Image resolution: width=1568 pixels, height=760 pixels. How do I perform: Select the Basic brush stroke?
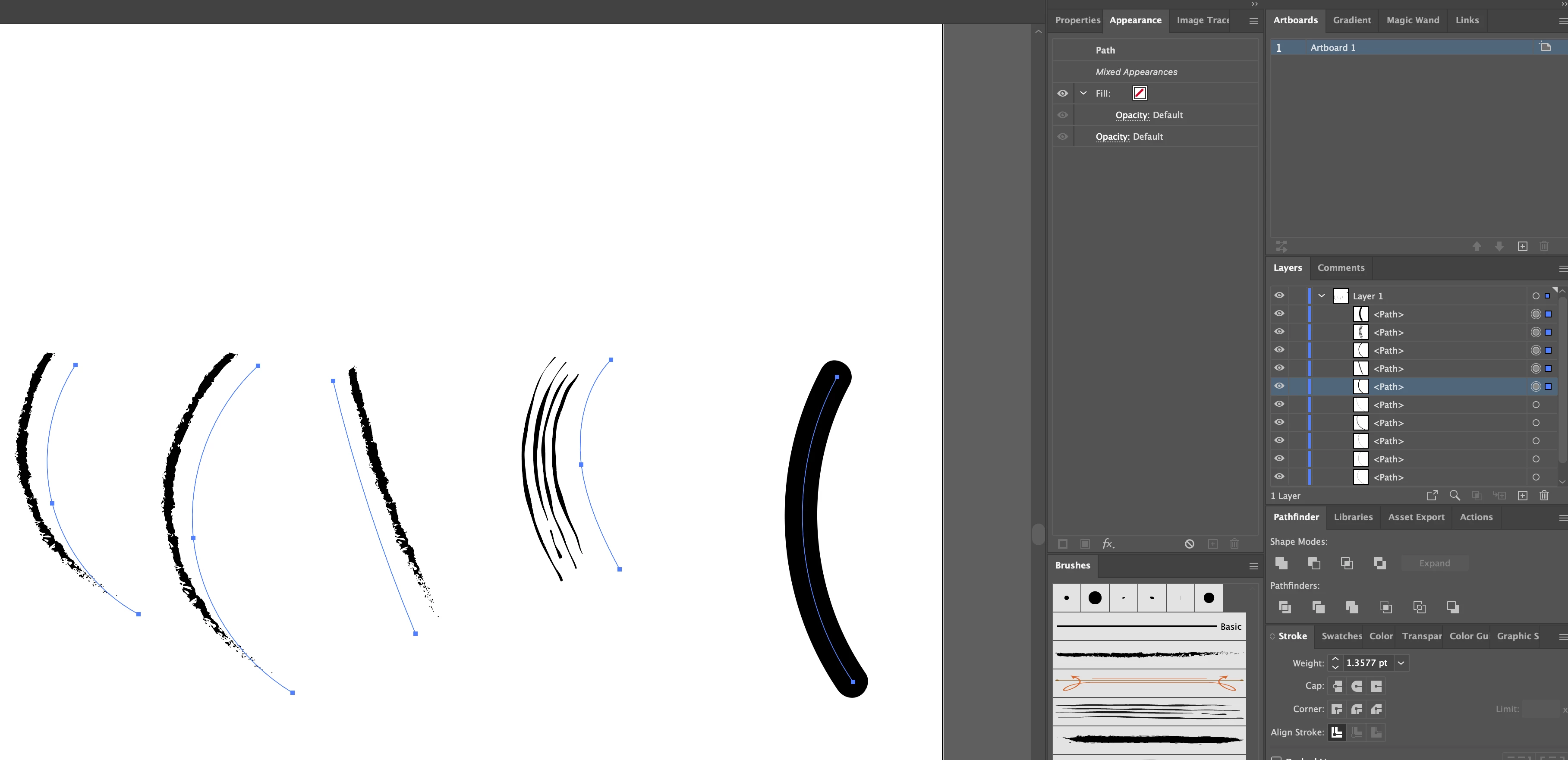pos(1148,626)
